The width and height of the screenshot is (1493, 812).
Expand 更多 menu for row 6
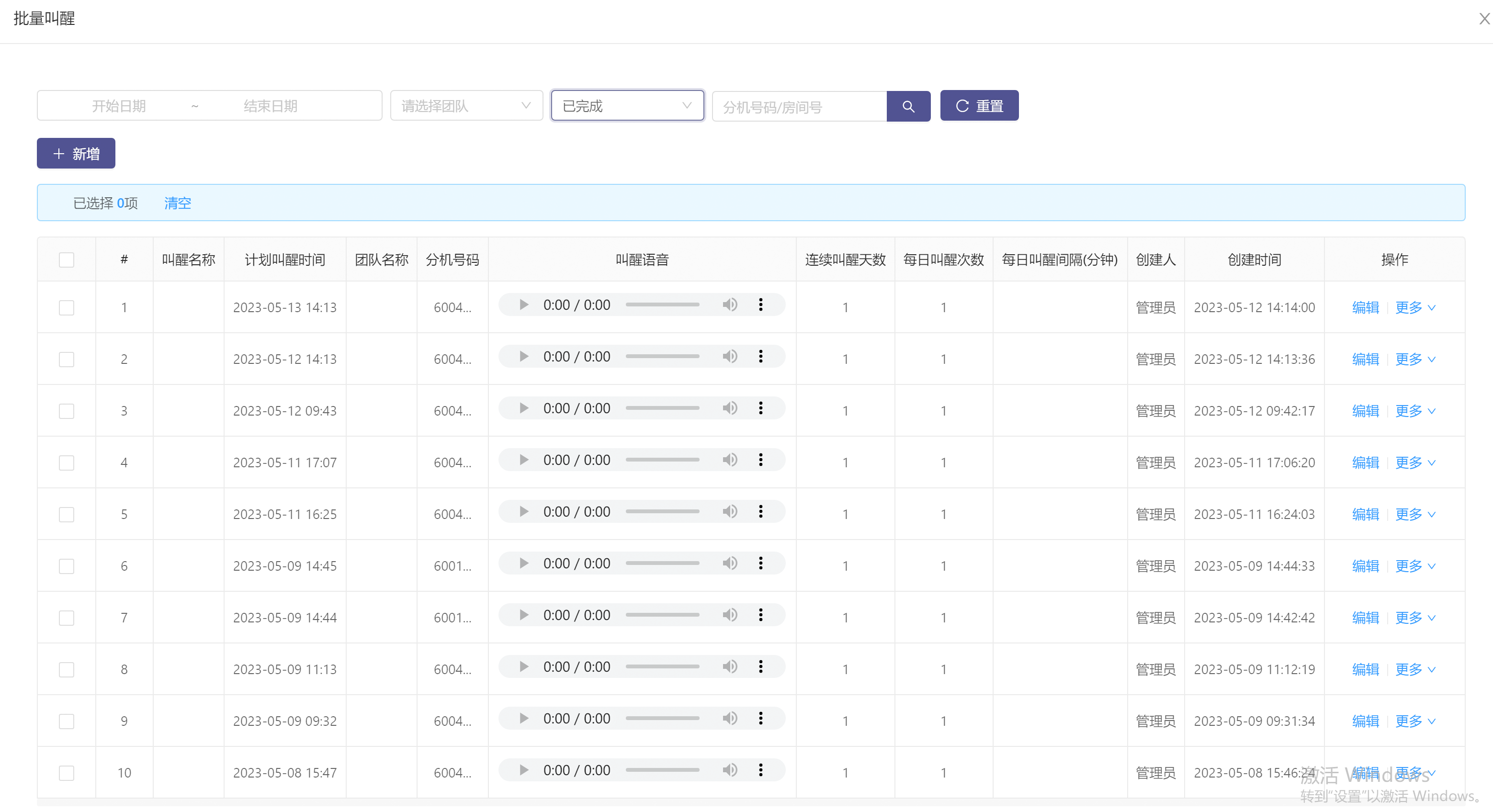[1415, 566]
